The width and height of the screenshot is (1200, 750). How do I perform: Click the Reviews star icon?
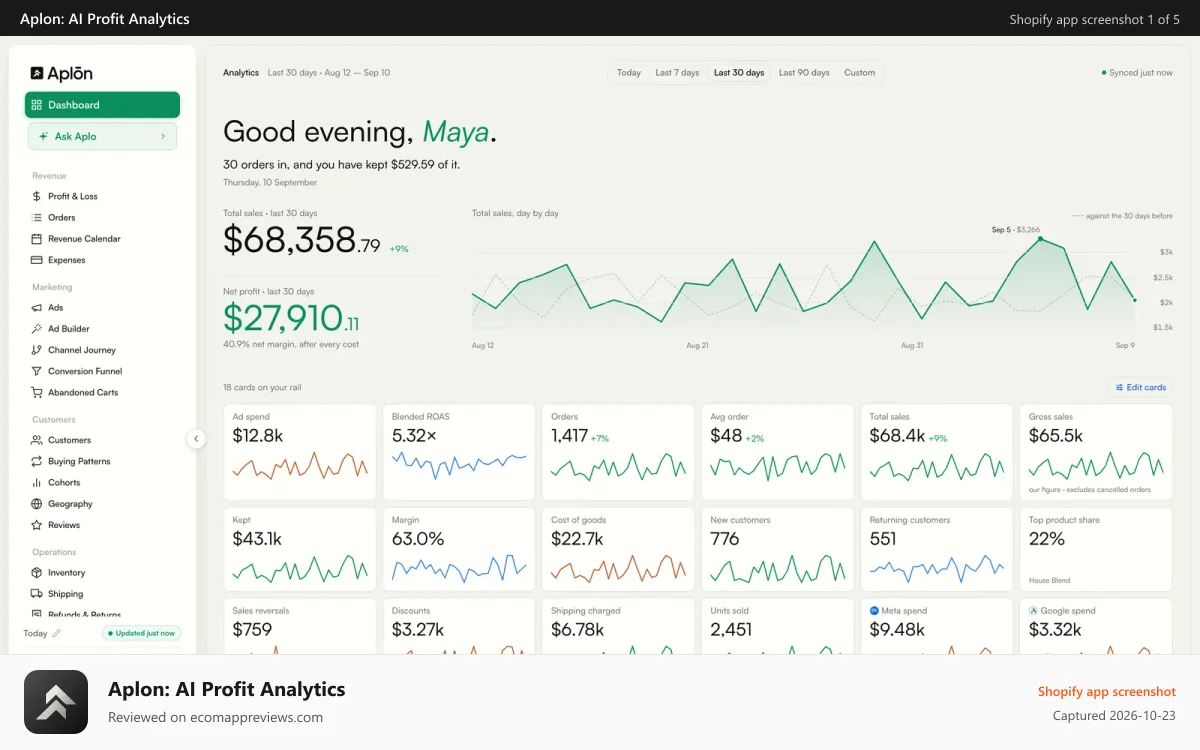[x=37, y=525]
